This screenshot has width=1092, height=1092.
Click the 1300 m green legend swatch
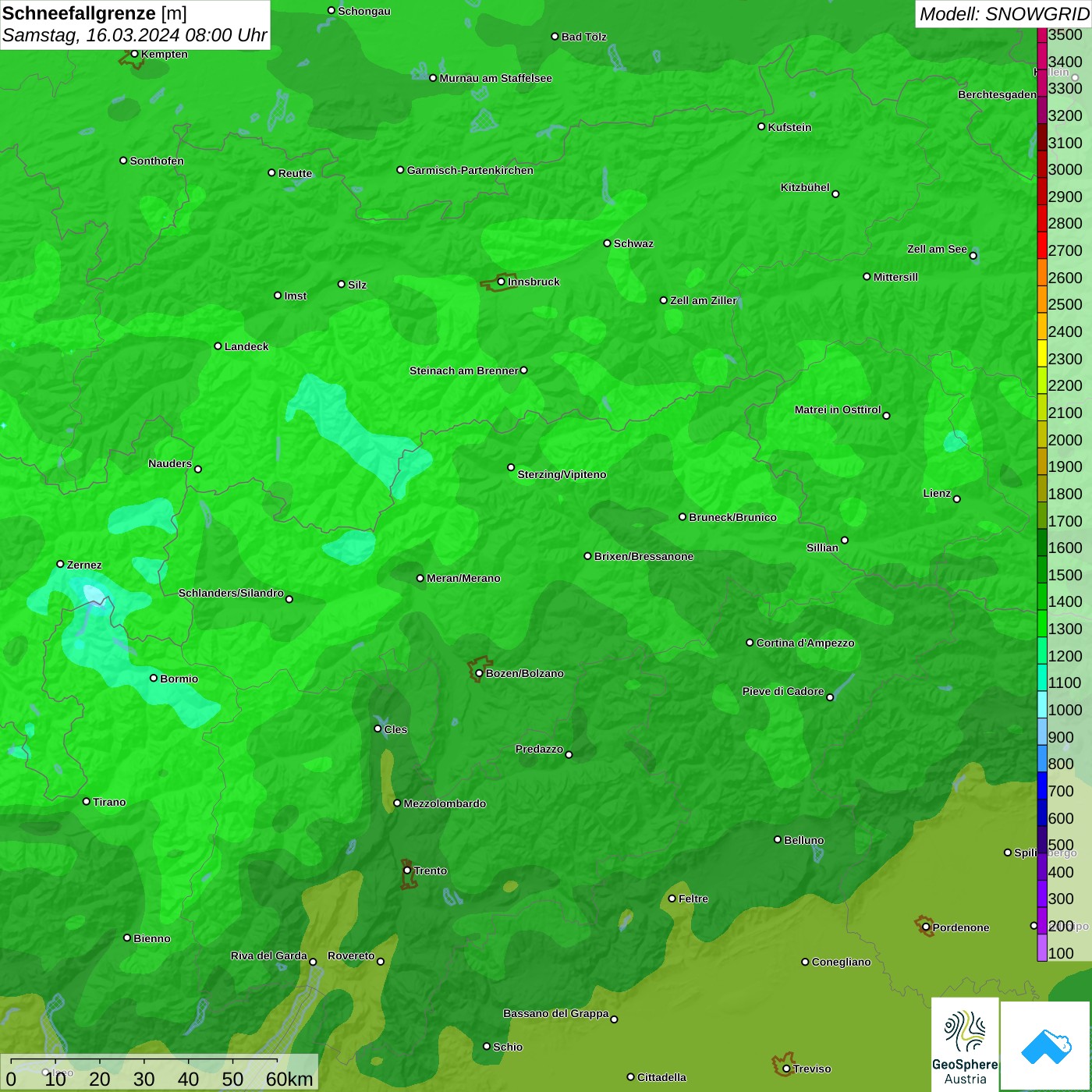tap(1042, 624)
